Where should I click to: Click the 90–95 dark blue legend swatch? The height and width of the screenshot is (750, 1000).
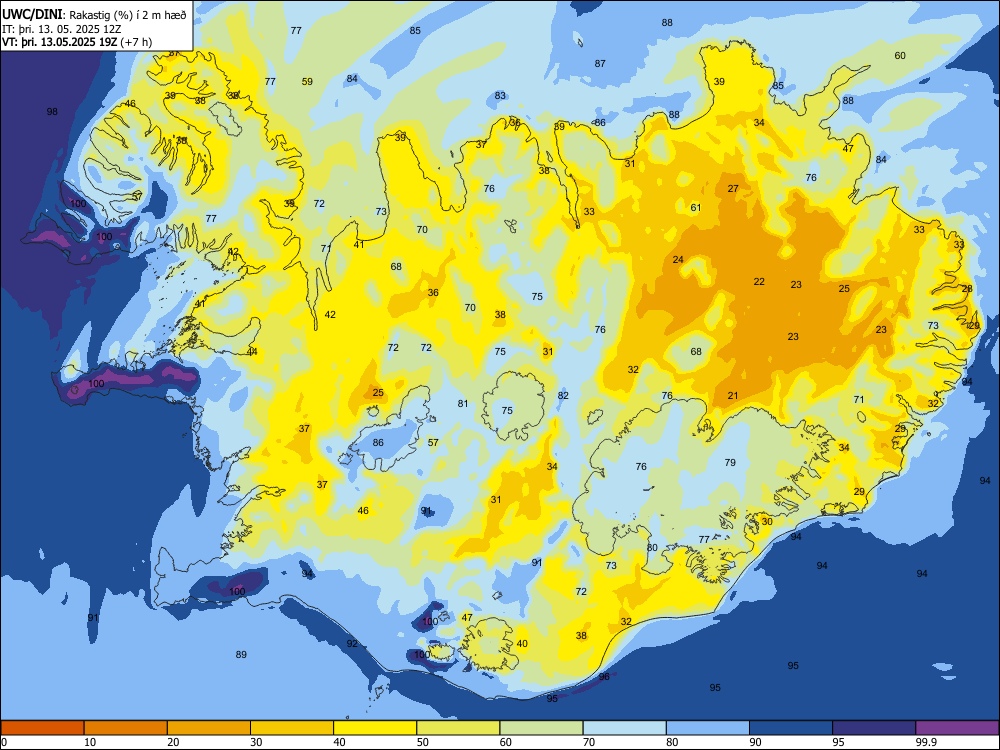coord(791,728)
